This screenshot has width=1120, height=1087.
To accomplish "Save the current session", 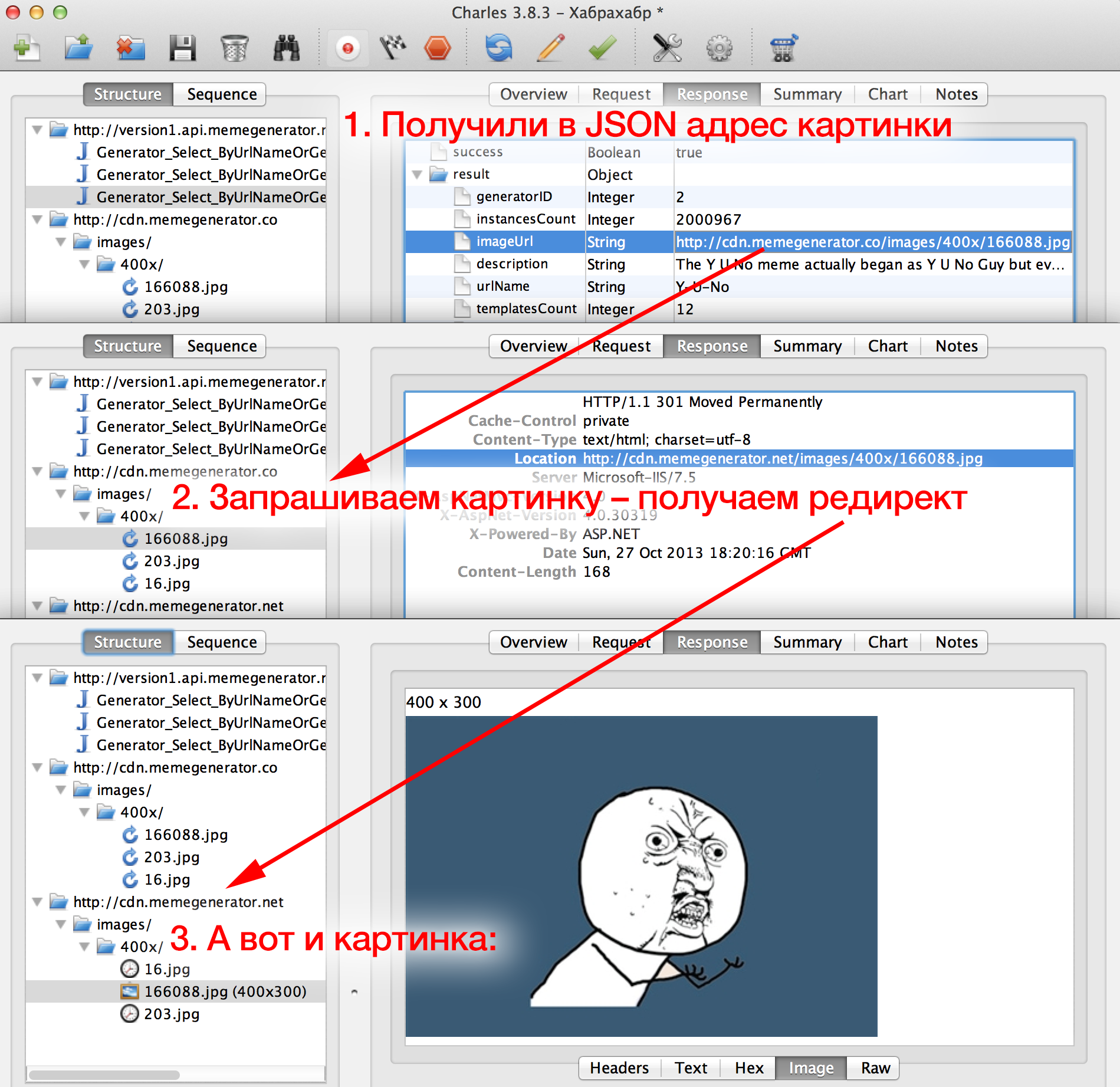I will coord(183,47).
